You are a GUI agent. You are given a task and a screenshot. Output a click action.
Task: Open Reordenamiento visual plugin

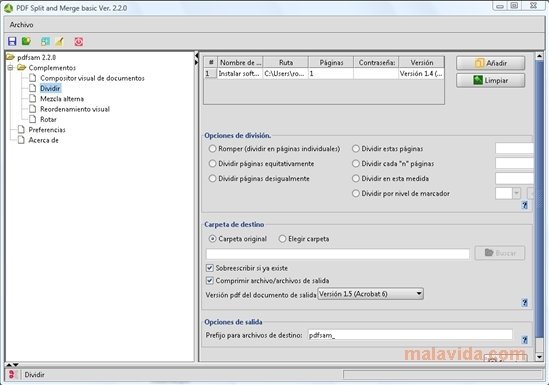(75, 109)
